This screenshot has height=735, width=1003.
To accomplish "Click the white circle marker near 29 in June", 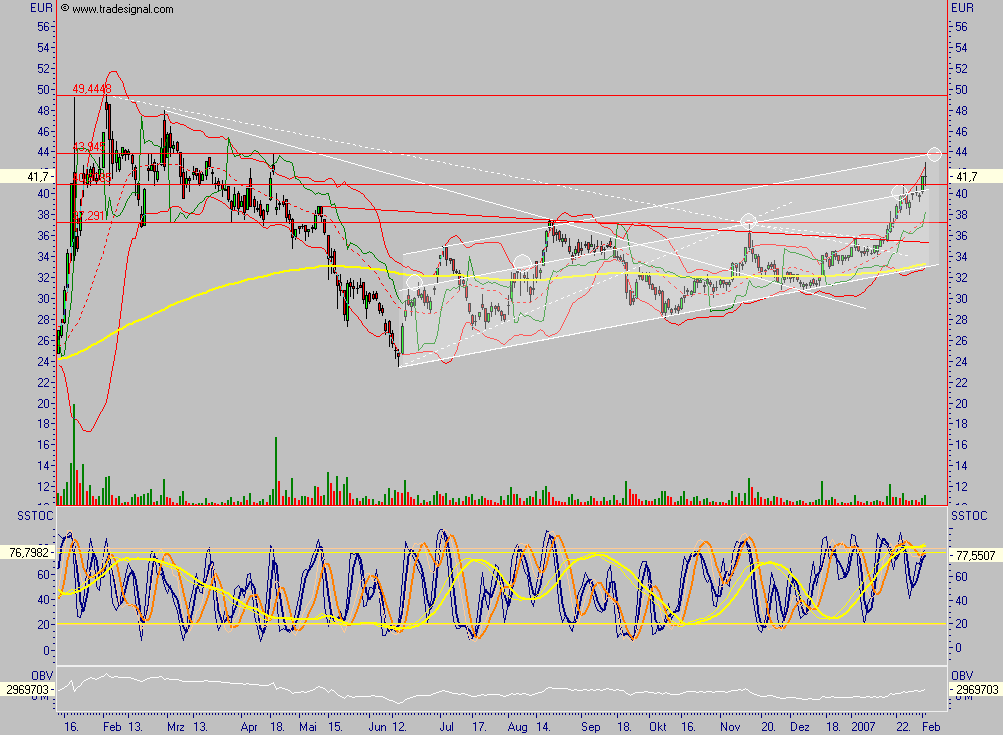I will (414, 281).
